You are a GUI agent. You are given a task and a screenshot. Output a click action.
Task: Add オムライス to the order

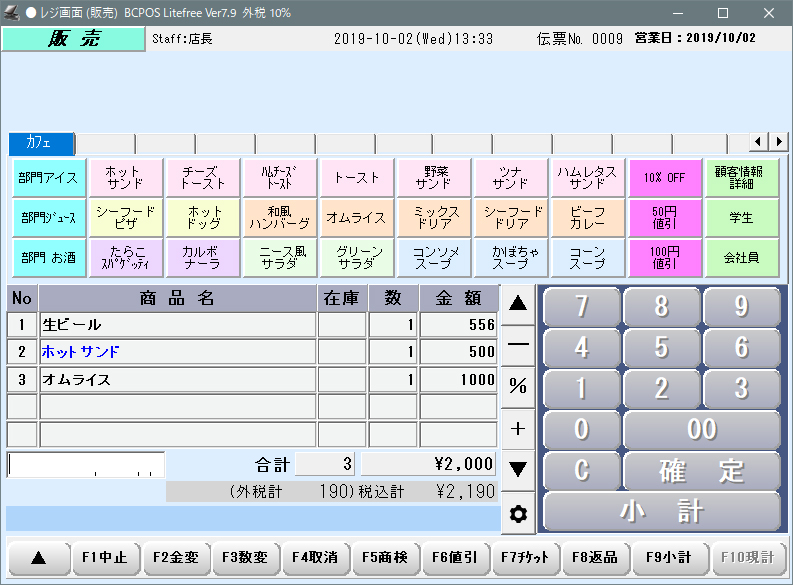(357, 218)
